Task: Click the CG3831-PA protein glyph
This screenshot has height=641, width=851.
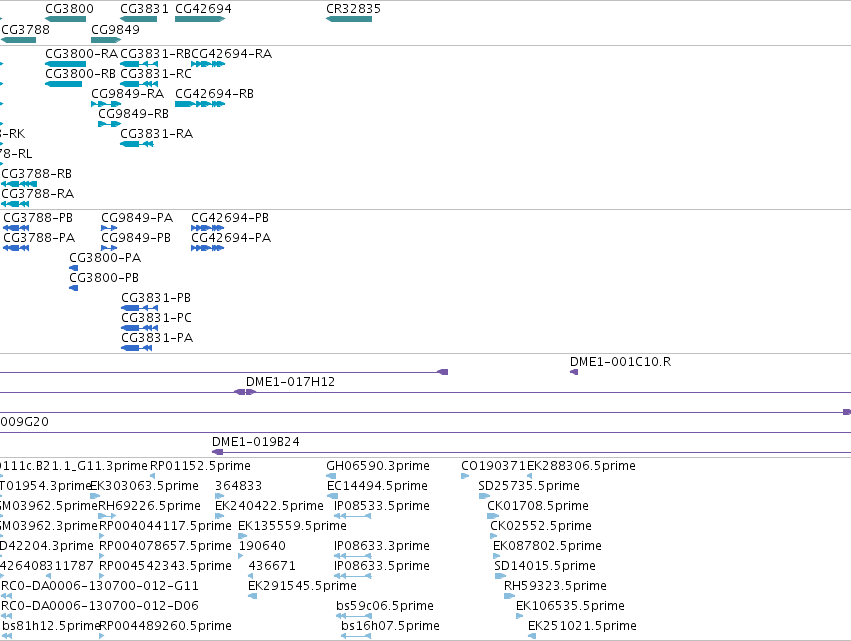Action: click(137, 348)
